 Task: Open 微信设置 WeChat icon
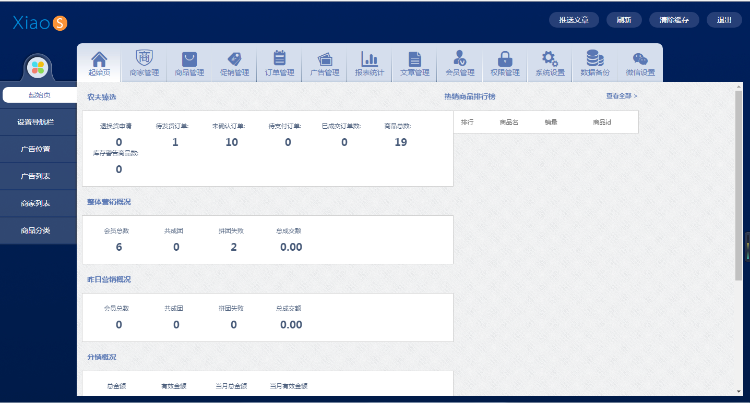(x=639, y=62)
